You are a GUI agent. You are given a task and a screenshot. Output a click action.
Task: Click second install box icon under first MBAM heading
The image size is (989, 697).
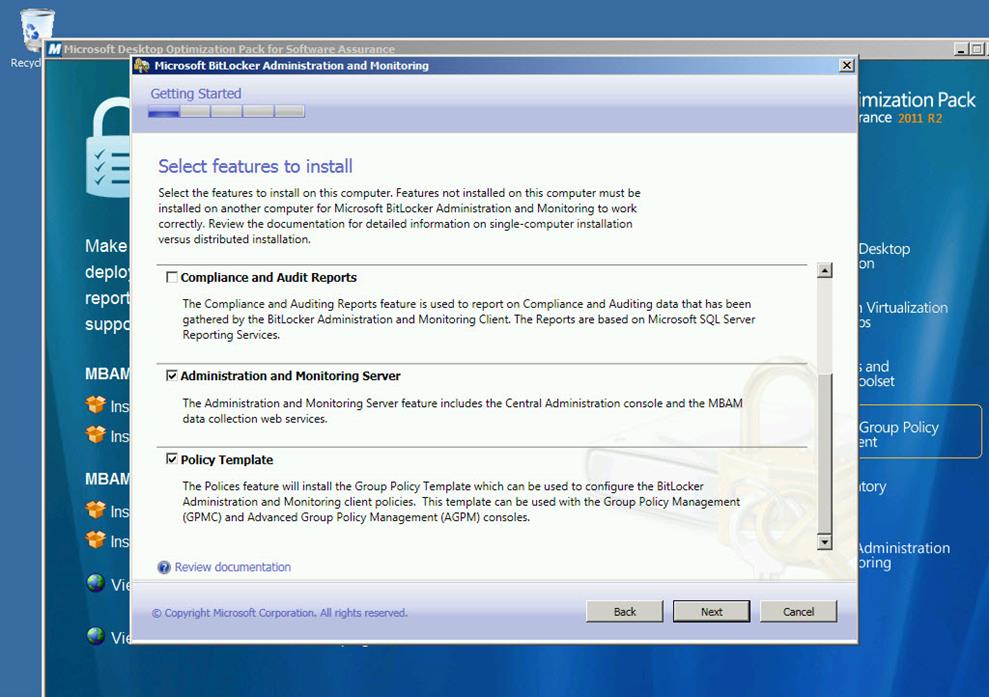96,435
